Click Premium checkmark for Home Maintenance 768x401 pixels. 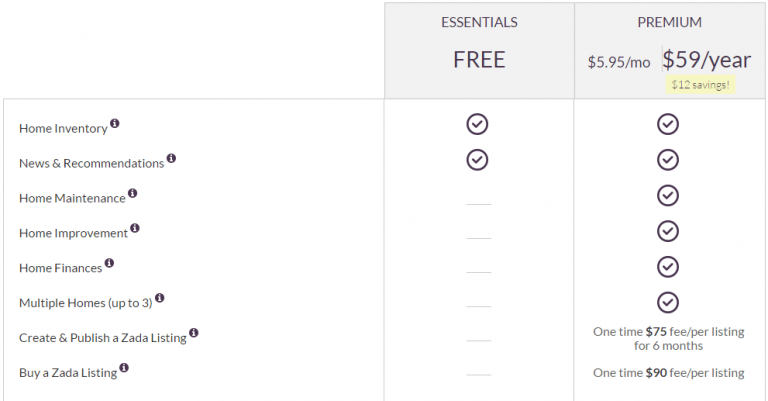pyautogui.click(x=668, y=195)
